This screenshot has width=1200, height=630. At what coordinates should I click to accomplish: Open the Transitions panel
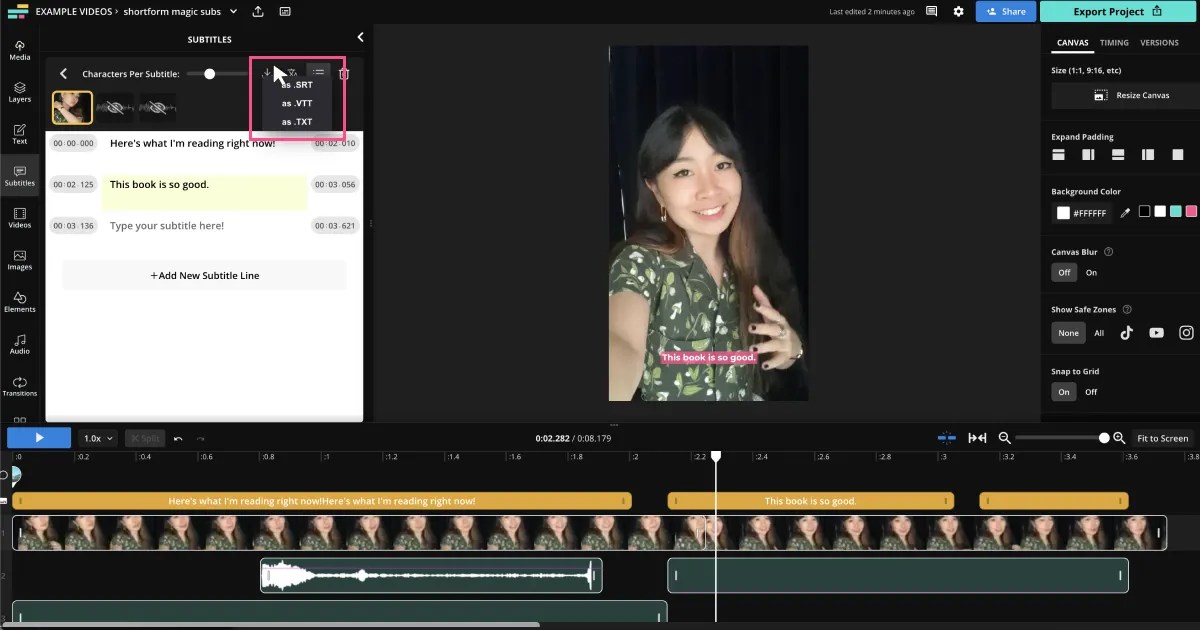(19, 386)
